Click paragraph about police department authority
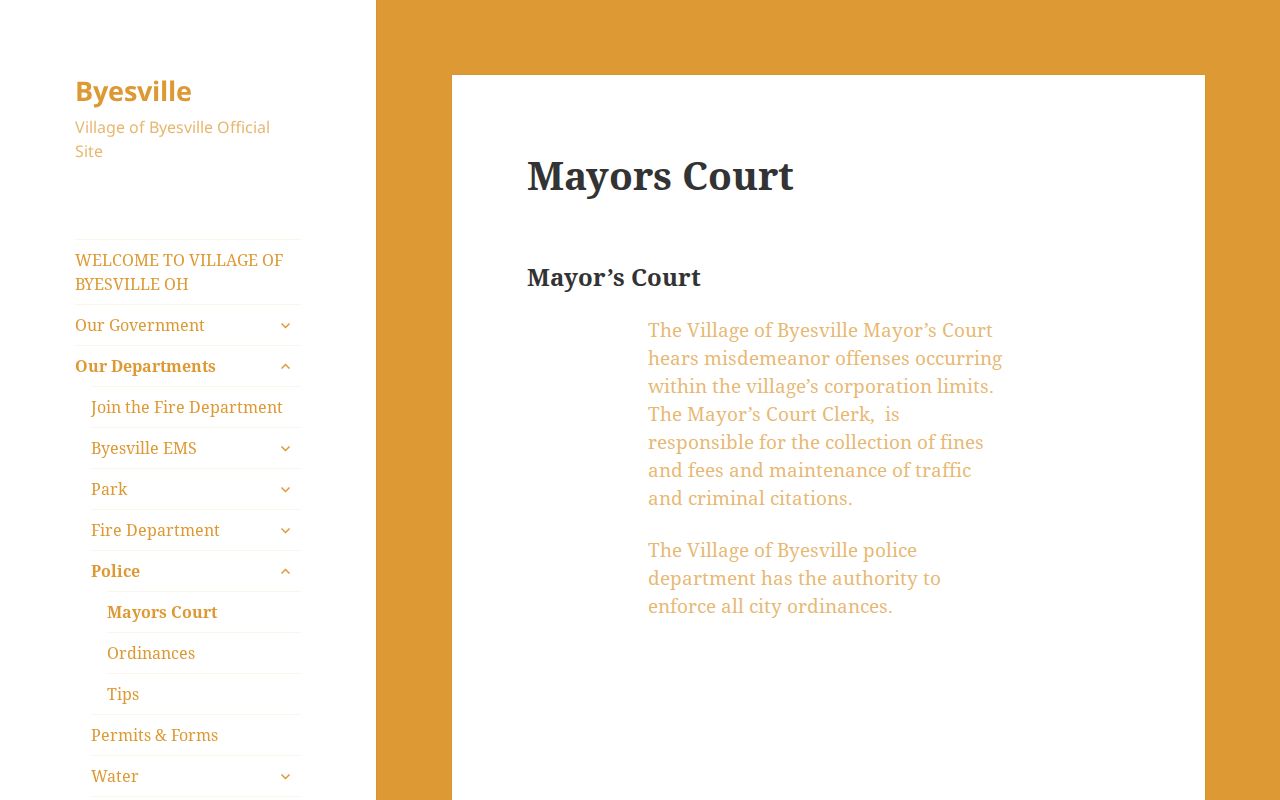Image resolution: width=1280 pixels, height=800 pixels. tap(795, 578)
